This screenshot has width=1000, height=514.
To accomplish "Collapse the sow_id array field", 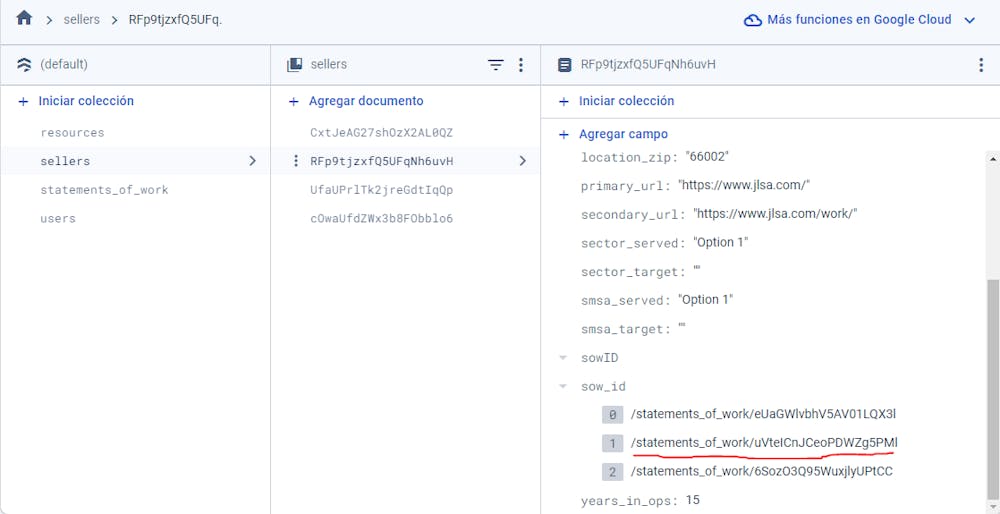I will [563, 386].
